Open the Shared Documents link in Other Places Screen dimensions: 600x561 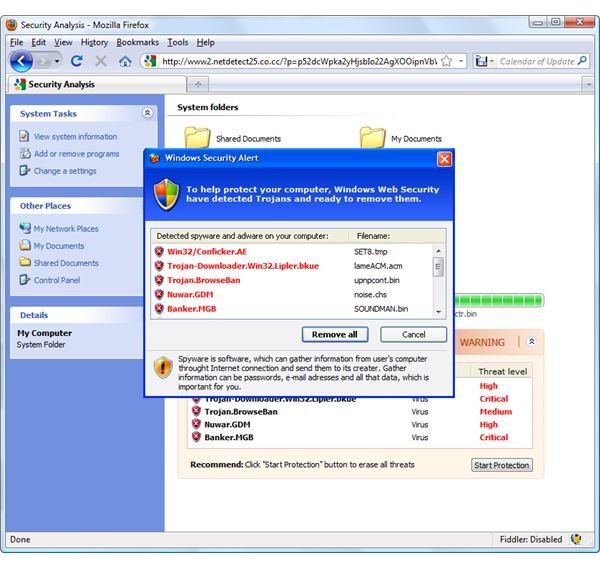pyautogui.click(x=66, y=263)
